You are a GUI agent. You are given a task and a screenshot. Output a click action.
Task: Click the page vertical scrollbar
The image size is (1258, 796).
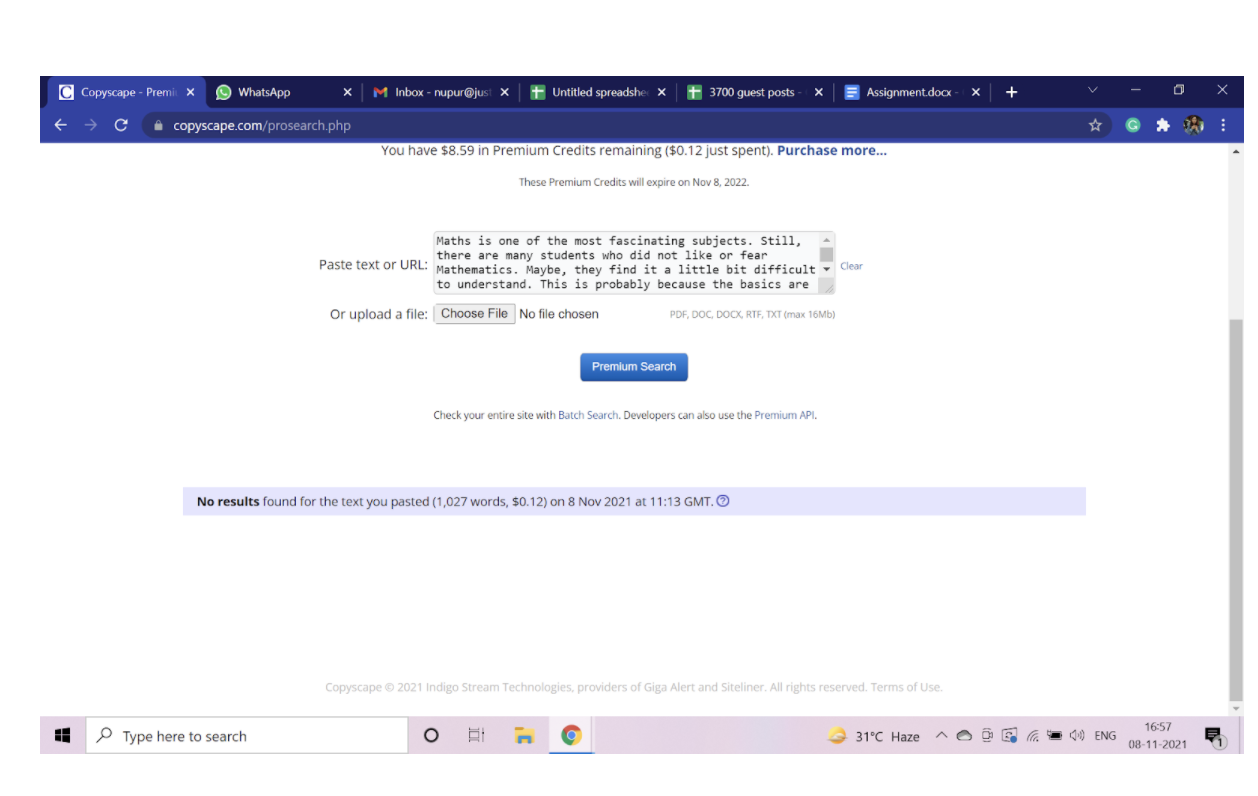pyautogui.click(x=1236, y=500)
